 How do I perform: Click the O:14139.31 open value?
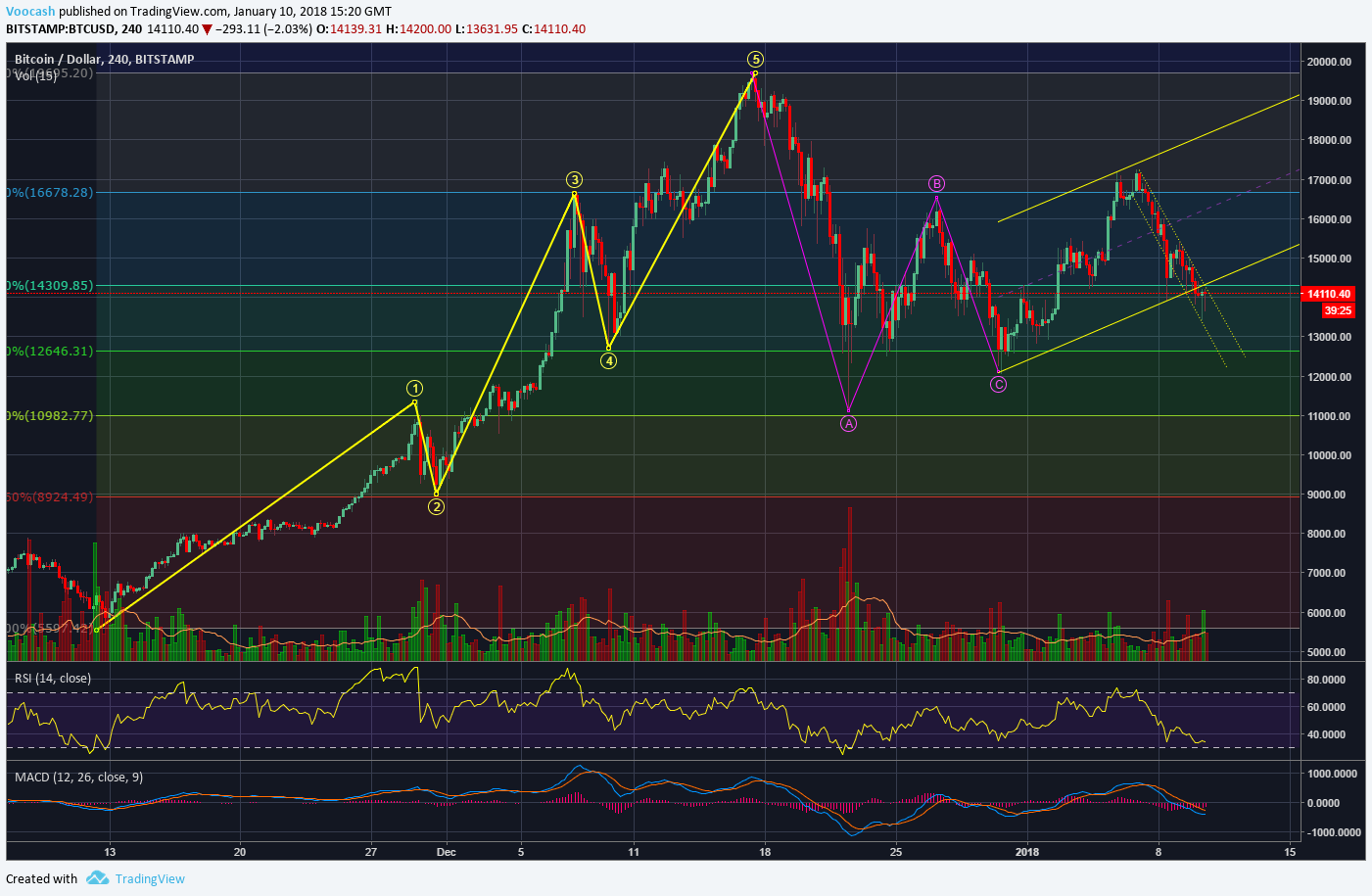coord(349,28)
